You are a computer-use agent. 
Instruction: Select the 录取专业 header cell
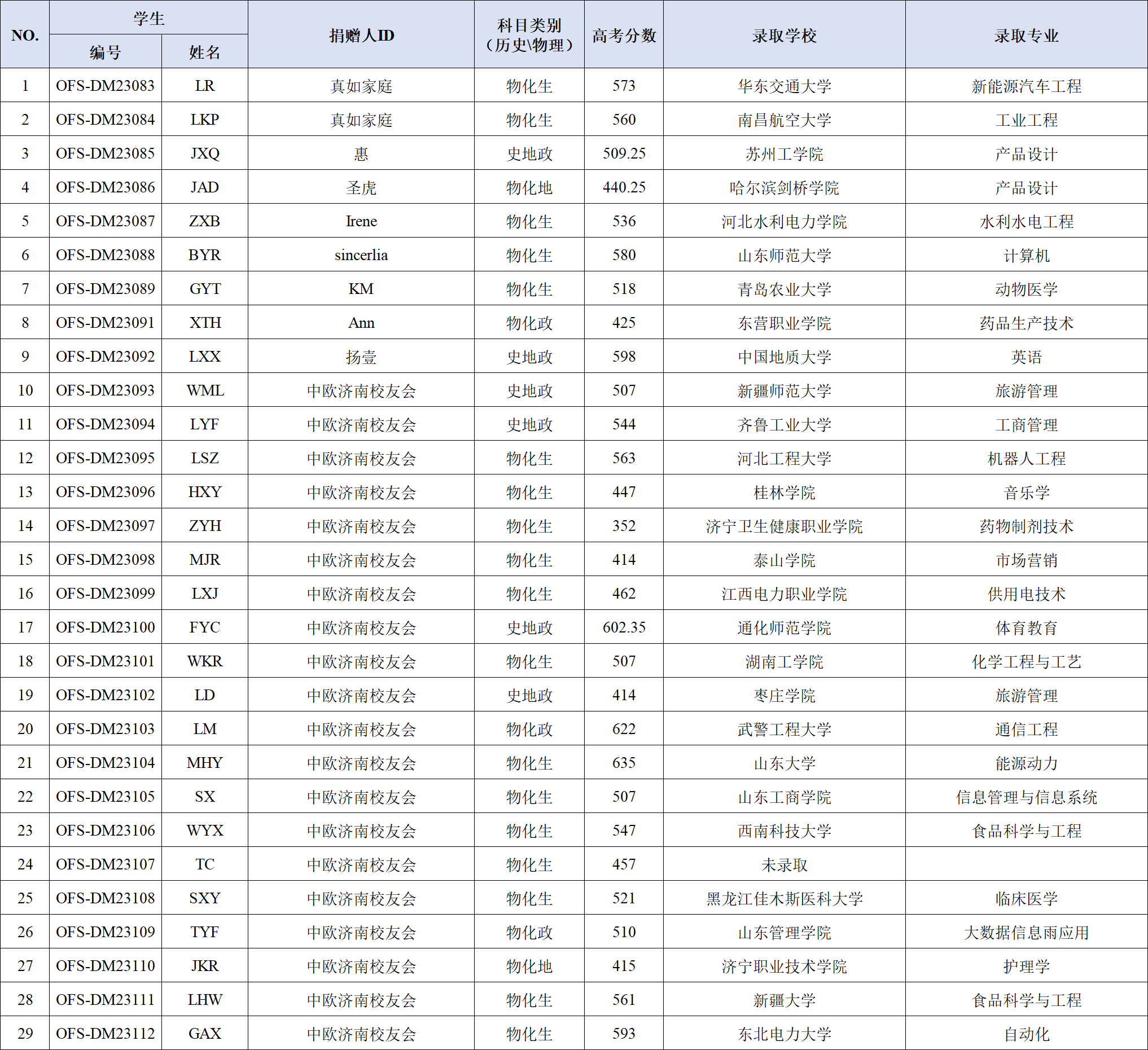click(x=1026, y=35)
